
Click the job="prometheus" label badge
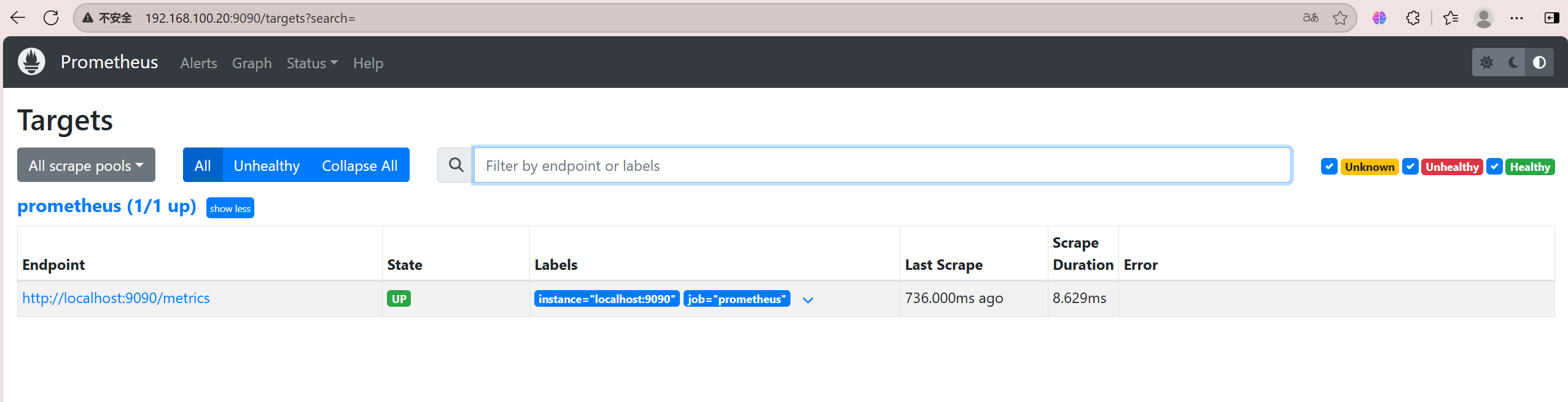736,299
